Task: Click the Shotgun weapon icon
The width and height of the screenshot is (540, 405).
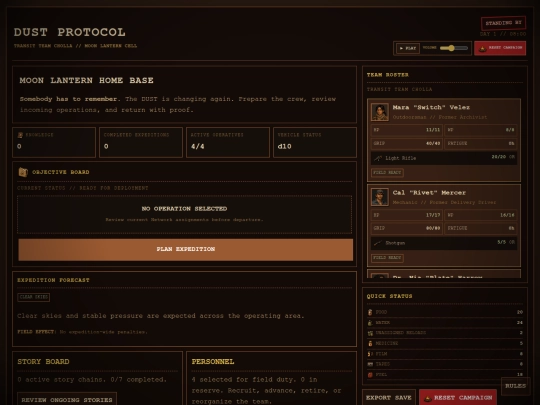Action: (378, 243)
